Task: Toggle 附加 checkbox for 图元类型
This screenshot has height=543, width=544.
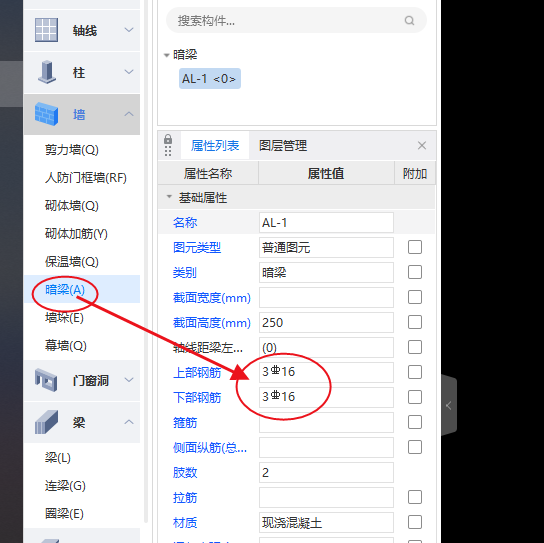Action: pos(415,247)
